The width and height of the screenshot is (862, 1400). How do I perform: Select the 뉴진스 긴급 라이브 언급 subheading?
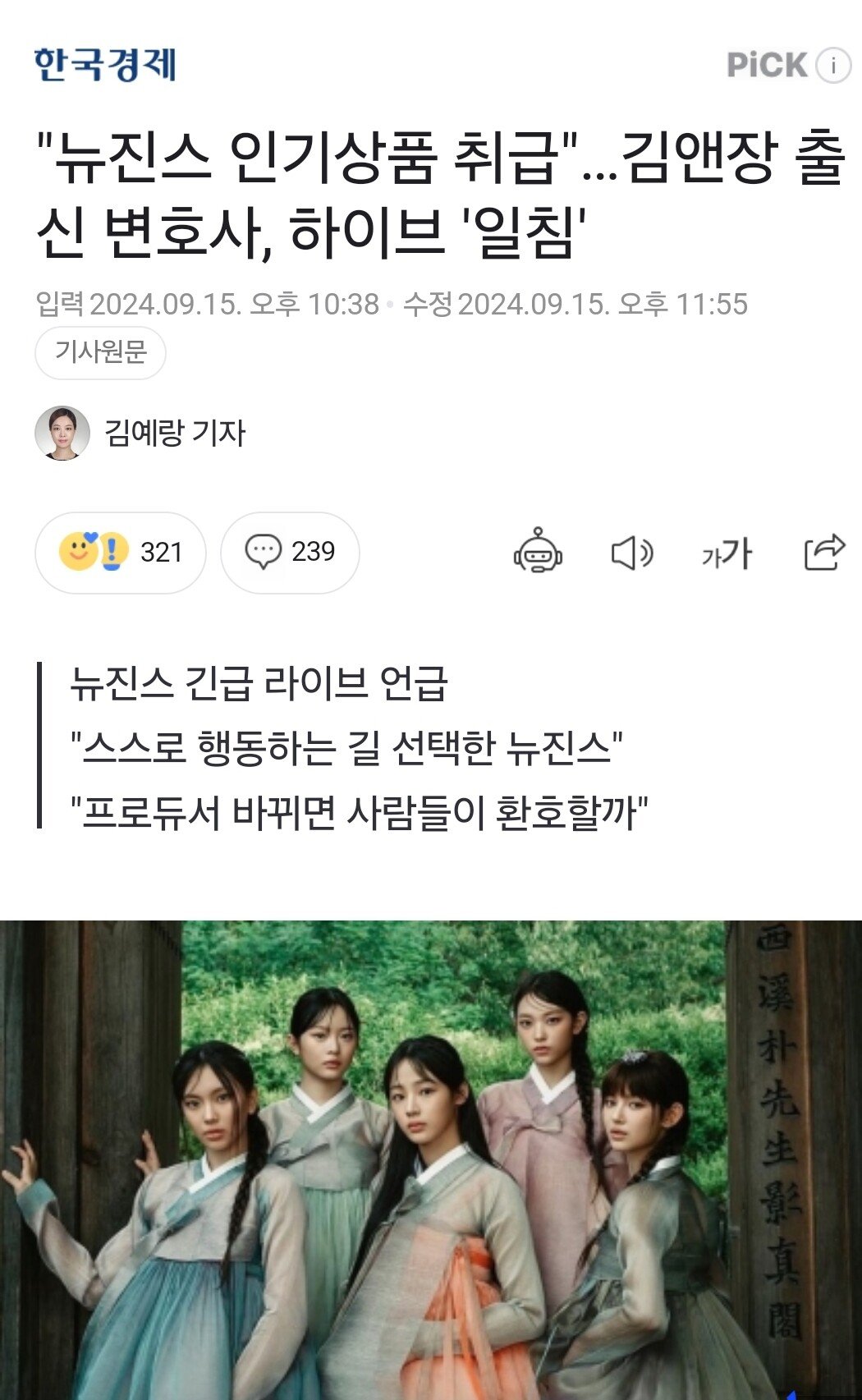259,683
